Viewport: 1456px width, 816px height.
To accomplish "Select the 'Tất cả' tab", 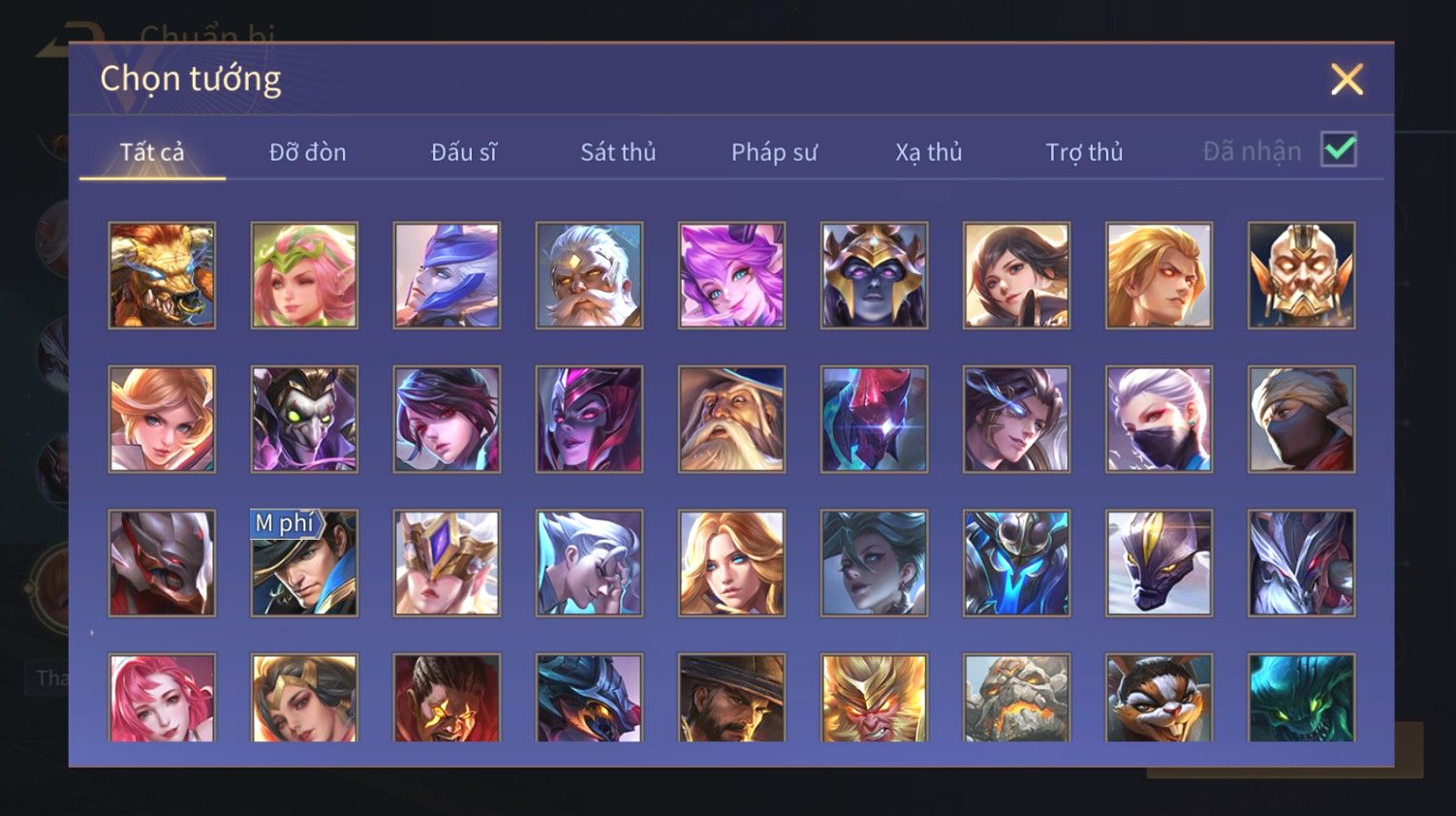I will pyautogui.click(x=152, y=152).
